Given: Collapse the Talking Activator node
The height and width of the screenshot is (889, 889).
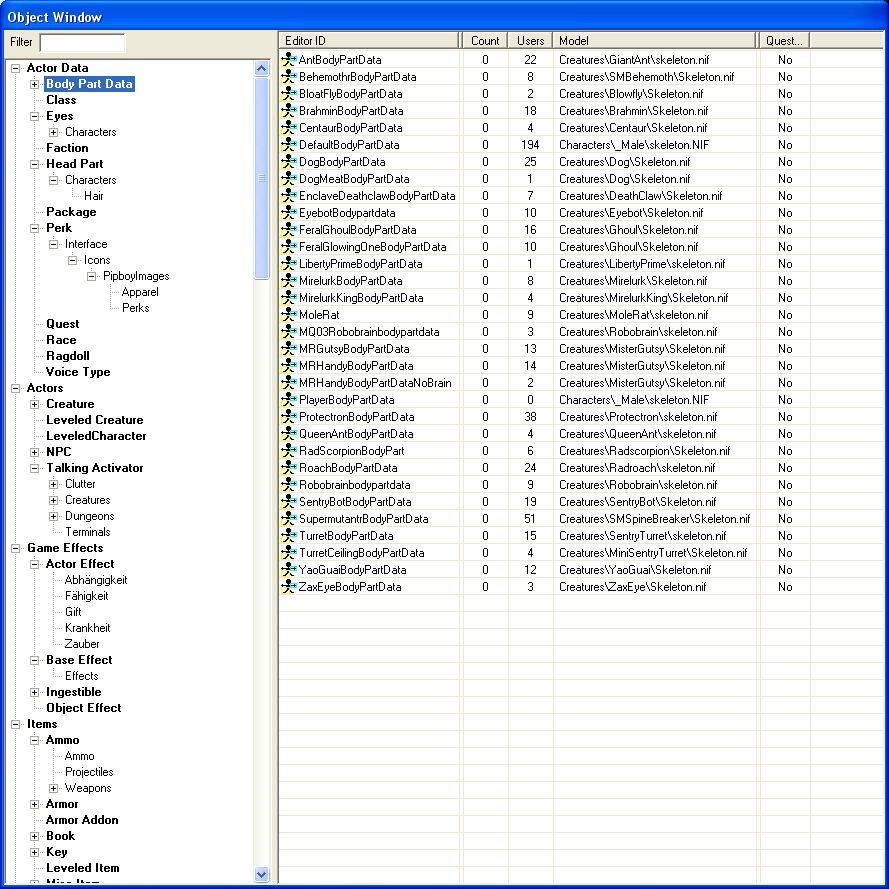Looking at the screenshot, I should [x=35, y=468].
